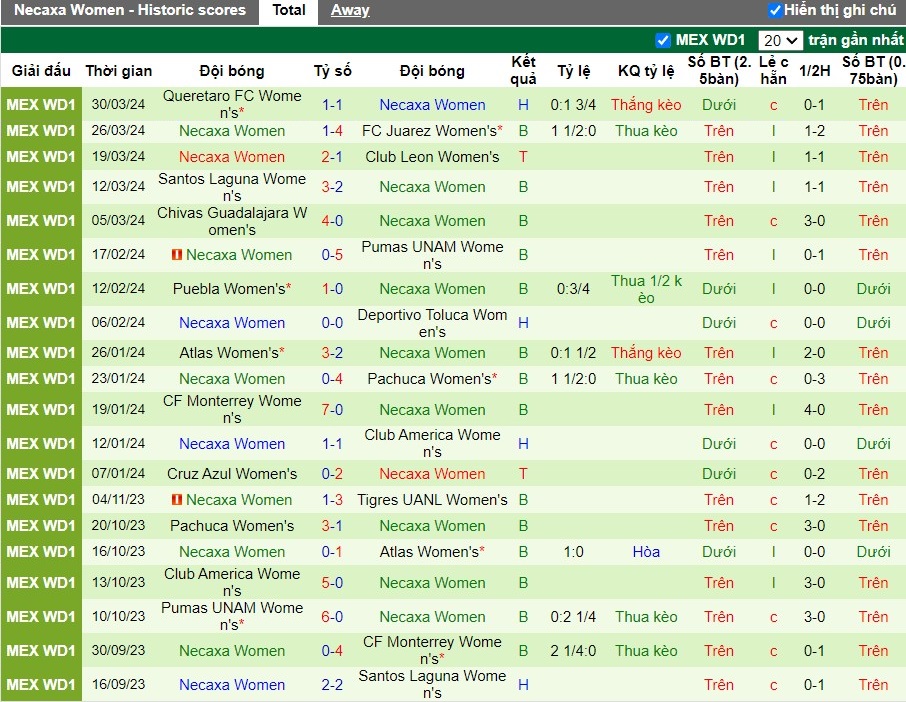Click the 0-5 score on 17/02/24

pos(332,255)
